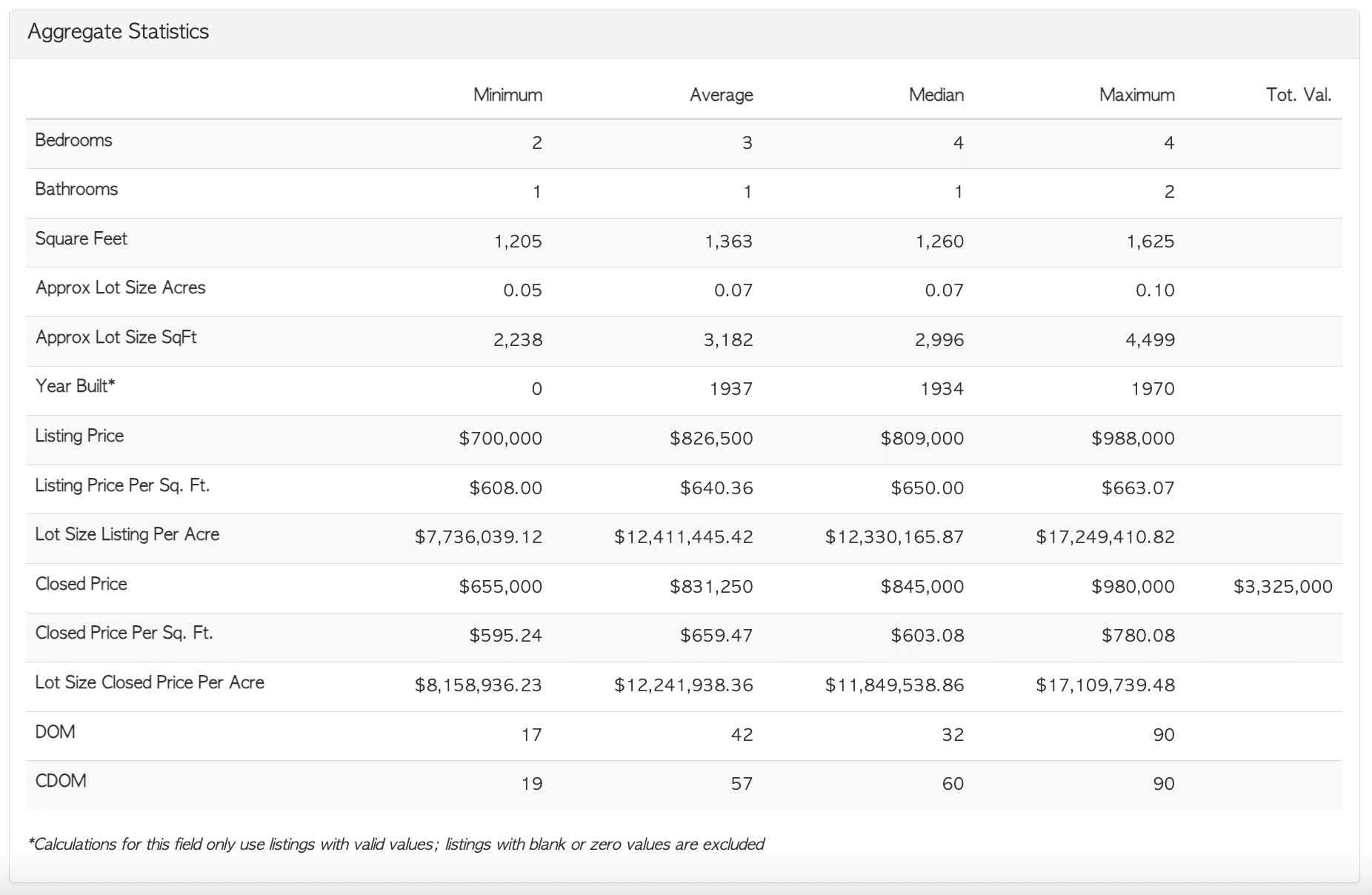The image size is (1372, 895).
Task: Click the value $11,849,538.86
Action: pyautogui.click(x=895, y=685)
